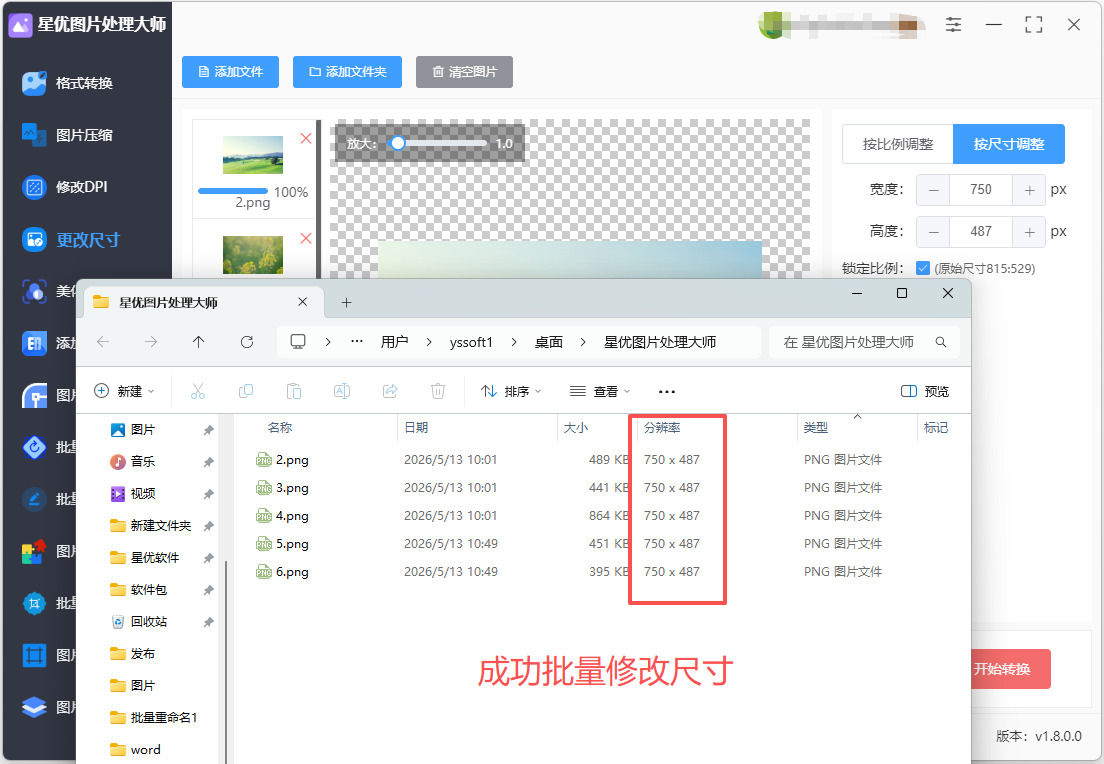Refresh the File Explorer folder
1104x764 pixels.
click(246, 342)
